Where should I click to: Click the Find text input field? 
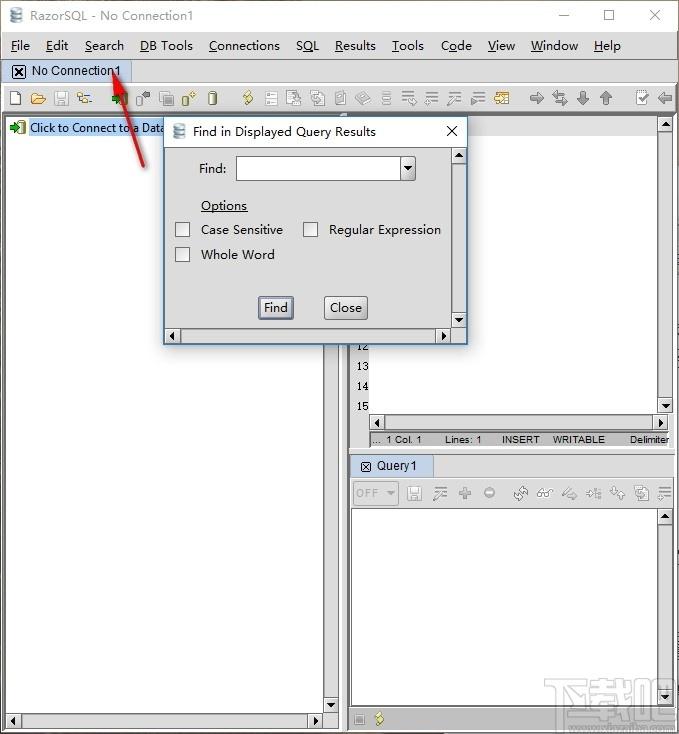pyautogui.click(x=318, y=169)
